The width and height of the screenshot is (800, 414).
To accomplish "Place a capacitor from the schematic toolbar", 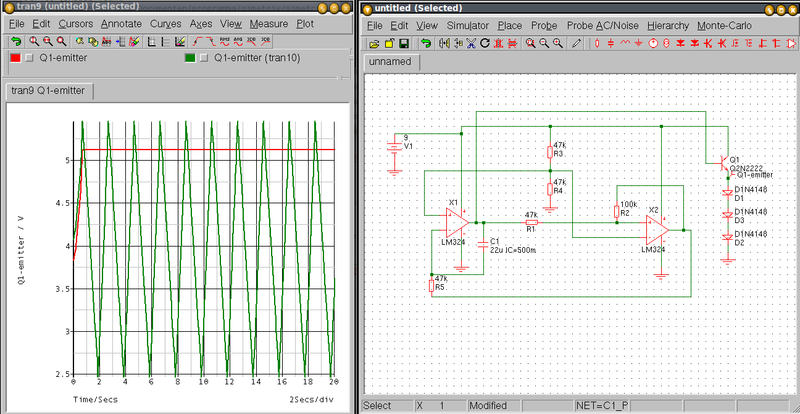I will coord(612,44).
